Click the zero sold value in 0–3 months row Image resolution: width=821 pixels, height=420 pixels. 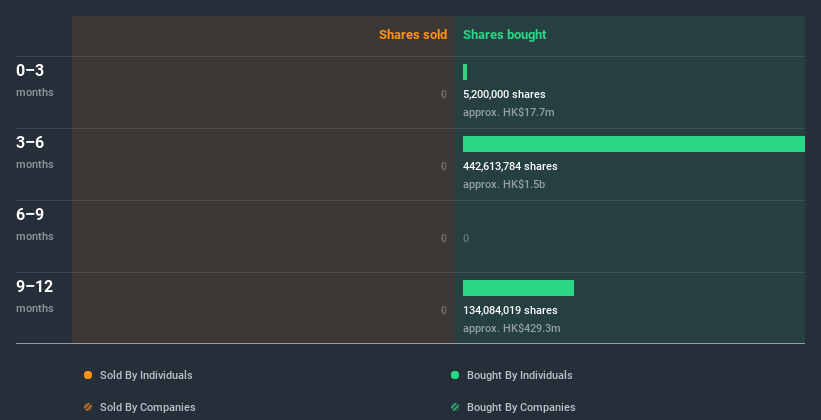[444, 94]
